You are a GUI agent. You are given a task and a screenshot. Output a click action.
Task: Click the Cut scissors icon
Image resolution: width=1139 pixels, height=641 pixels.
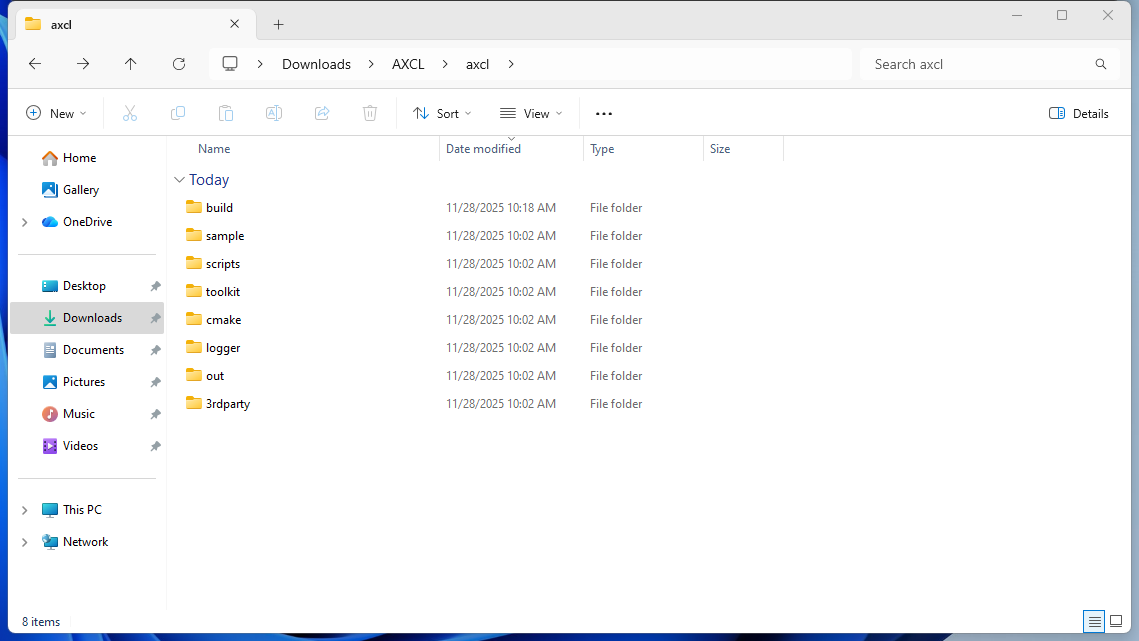coord(130,114)
